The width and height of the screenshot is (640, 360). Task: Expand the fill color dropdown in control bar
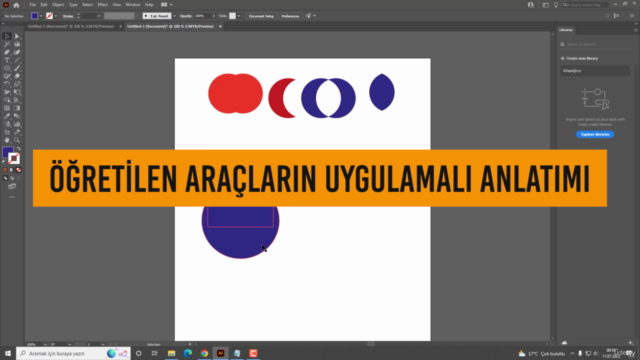coord(41,16)
